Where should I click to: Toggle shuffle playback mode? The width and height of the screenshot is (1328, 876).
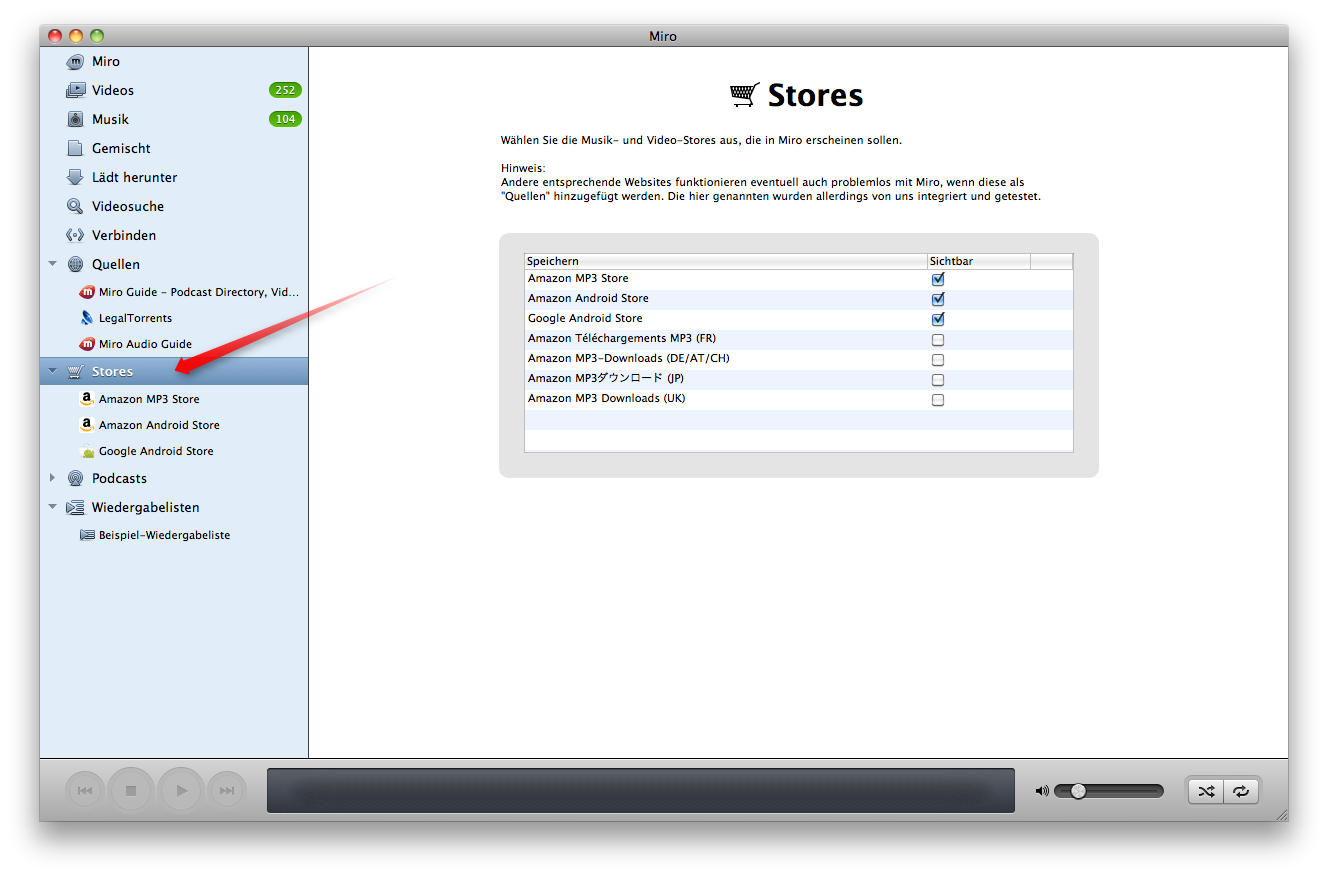(x=1205, y=790)
